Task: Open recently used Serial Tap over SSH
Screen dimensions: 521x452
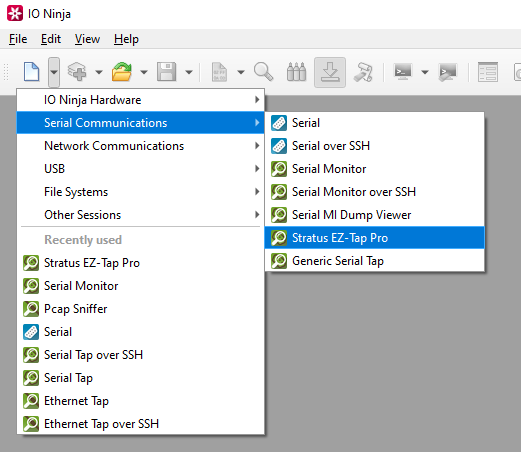Action: point(140,355)
